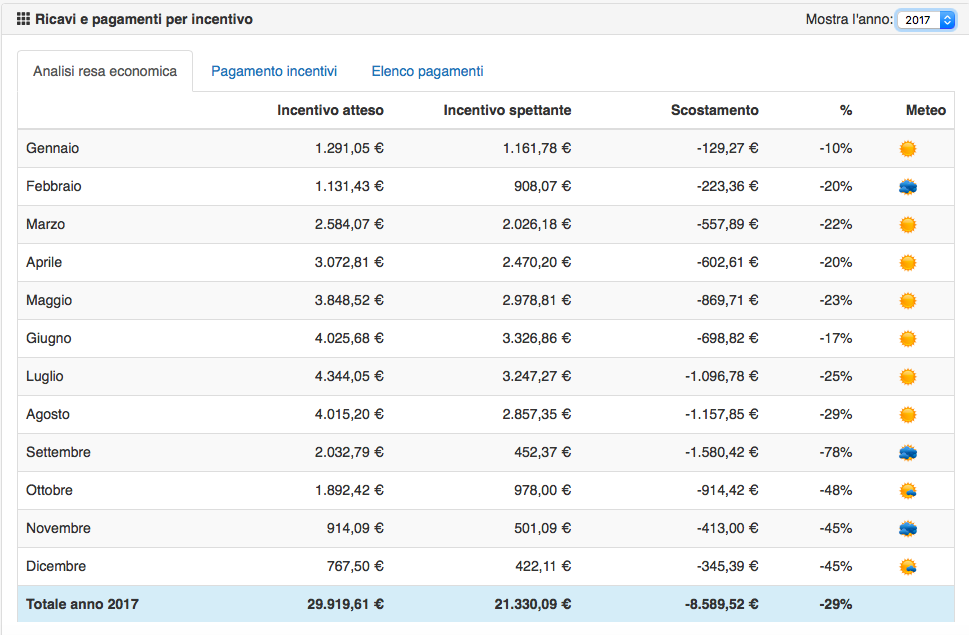
Task: Click the rain cloud icon for Settembre
Action: pyautogui.click(x=907, y=453)
